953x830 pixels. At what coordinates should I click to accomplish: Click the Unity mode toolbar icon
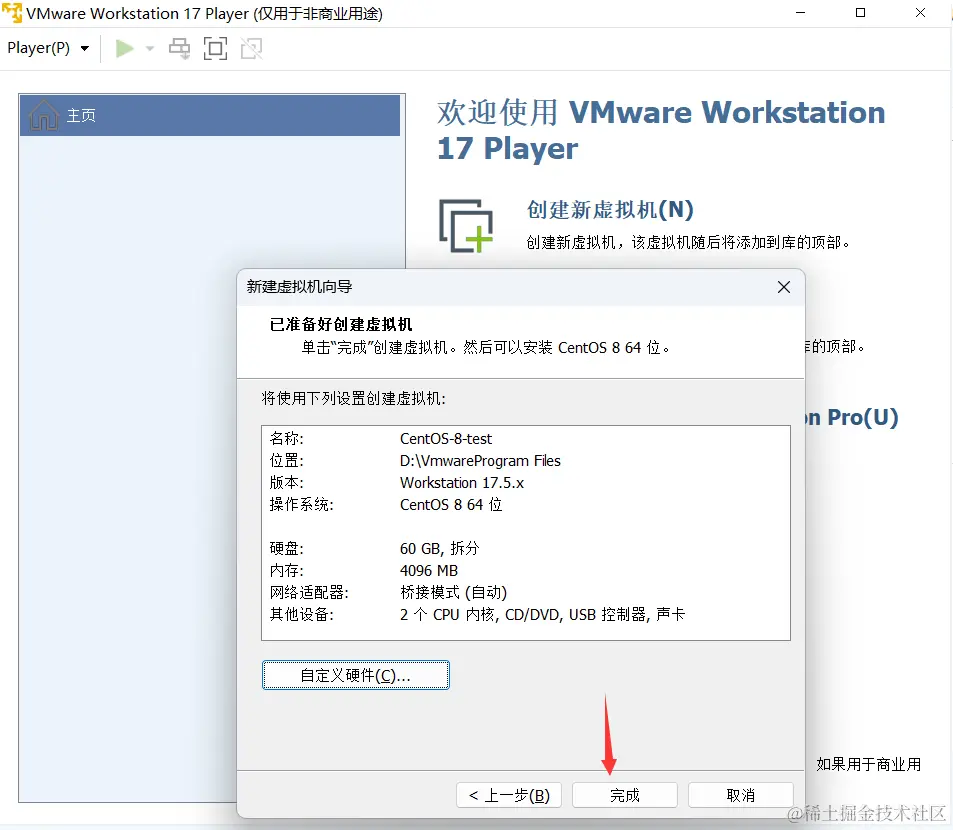(x=250, y=47)
